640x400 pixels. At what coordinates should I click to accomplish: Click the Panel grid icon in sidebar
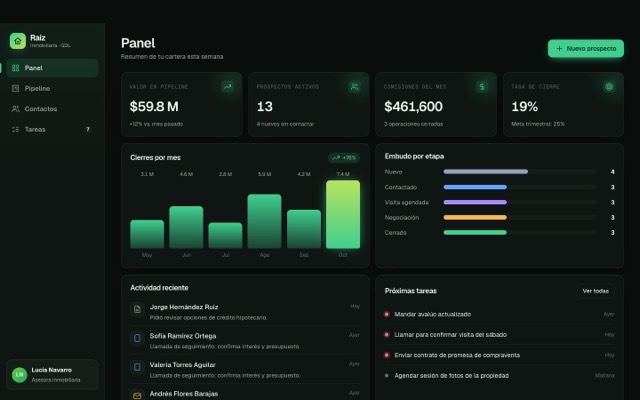(x=16, y=68)
